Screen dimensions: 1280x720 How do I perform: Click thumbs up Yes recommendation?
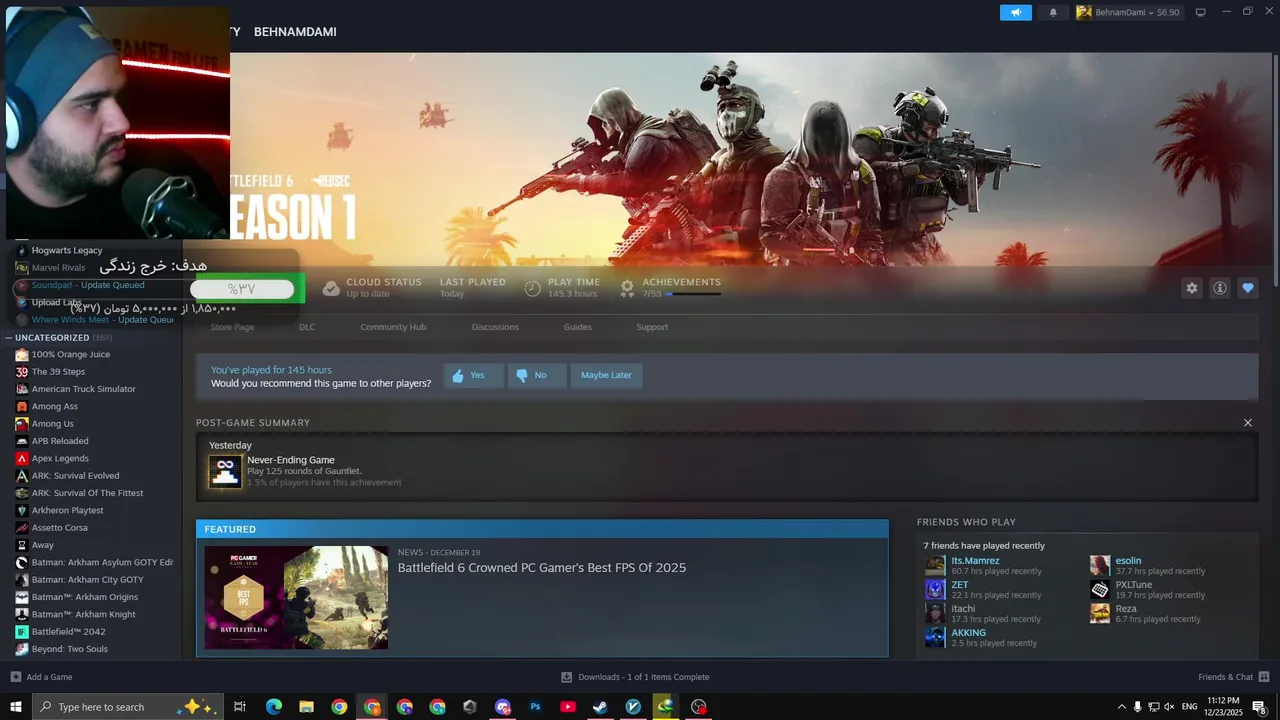[473, 375]
